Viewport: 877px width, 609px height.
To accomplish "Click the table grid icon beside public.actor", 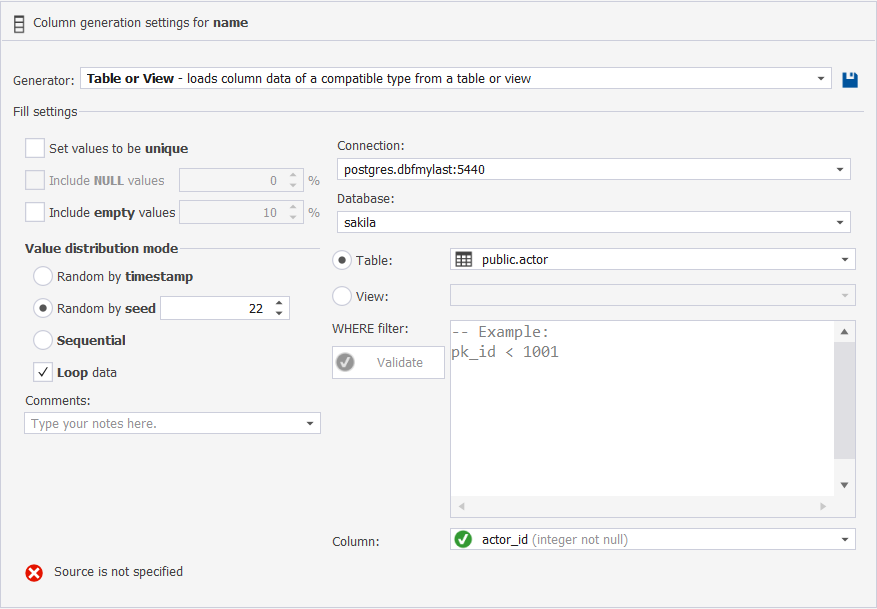I will pos(464,259).
